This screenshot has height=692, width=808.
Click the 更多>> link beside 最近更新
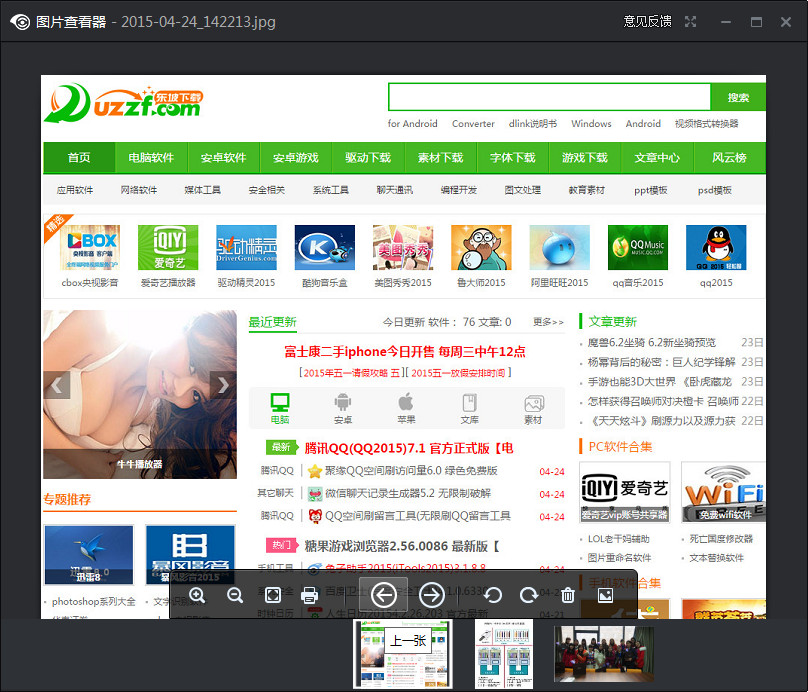pyautogui.click(x=548, y=322)
